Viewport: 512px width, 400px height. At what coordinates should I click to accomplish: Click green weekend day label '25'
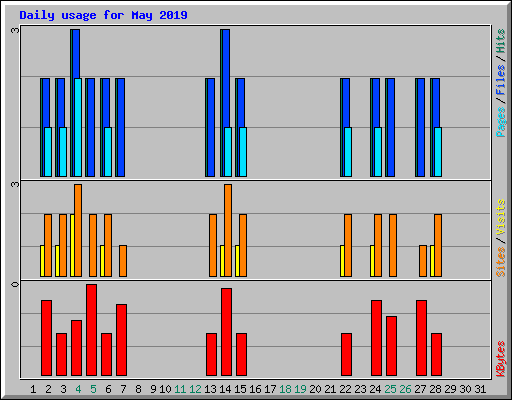390,389
